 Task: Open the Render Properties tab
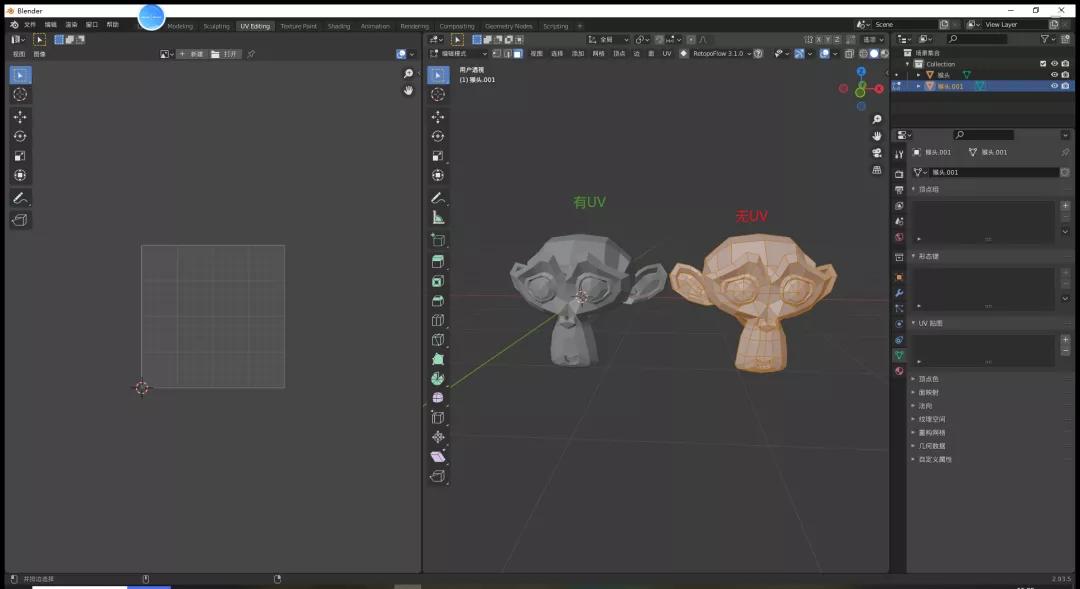click(x=899, y=175)
